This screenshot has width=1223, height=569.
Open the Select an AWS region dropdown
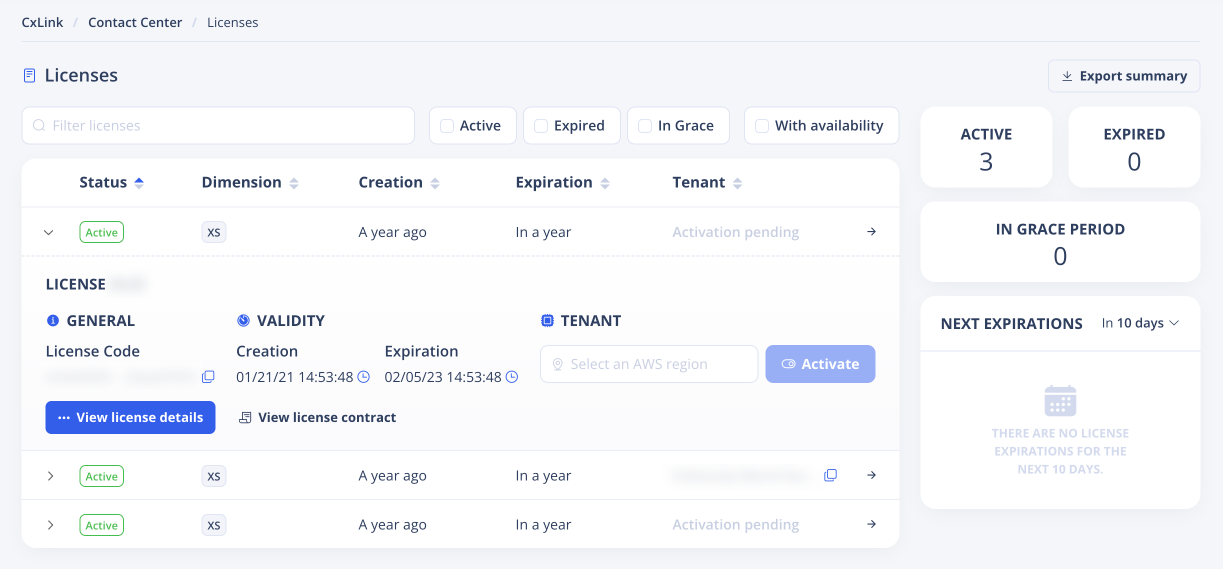point(649,364)
